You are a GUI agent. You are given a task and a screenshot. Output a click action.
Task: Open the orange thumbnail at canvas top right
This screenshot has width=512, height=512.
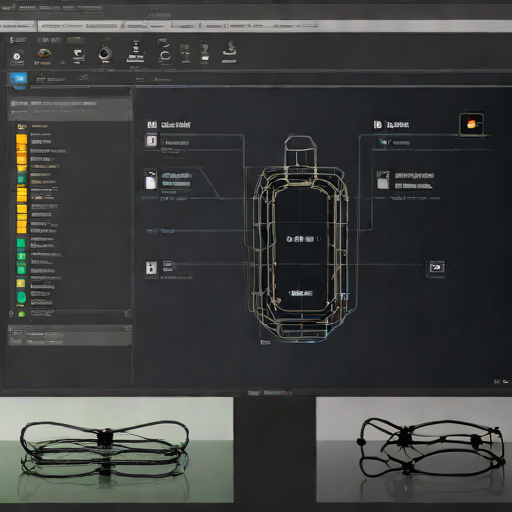472,124
